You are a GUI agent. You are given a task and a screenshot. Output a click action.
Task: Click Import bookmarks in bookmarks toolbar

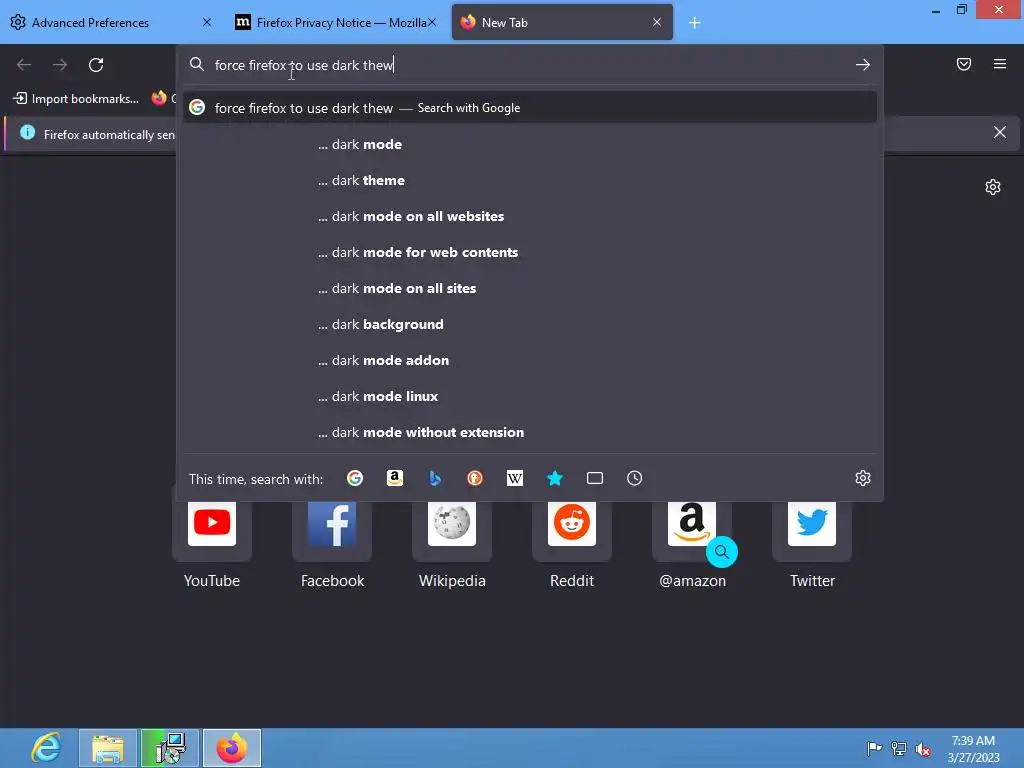point(76,99)
